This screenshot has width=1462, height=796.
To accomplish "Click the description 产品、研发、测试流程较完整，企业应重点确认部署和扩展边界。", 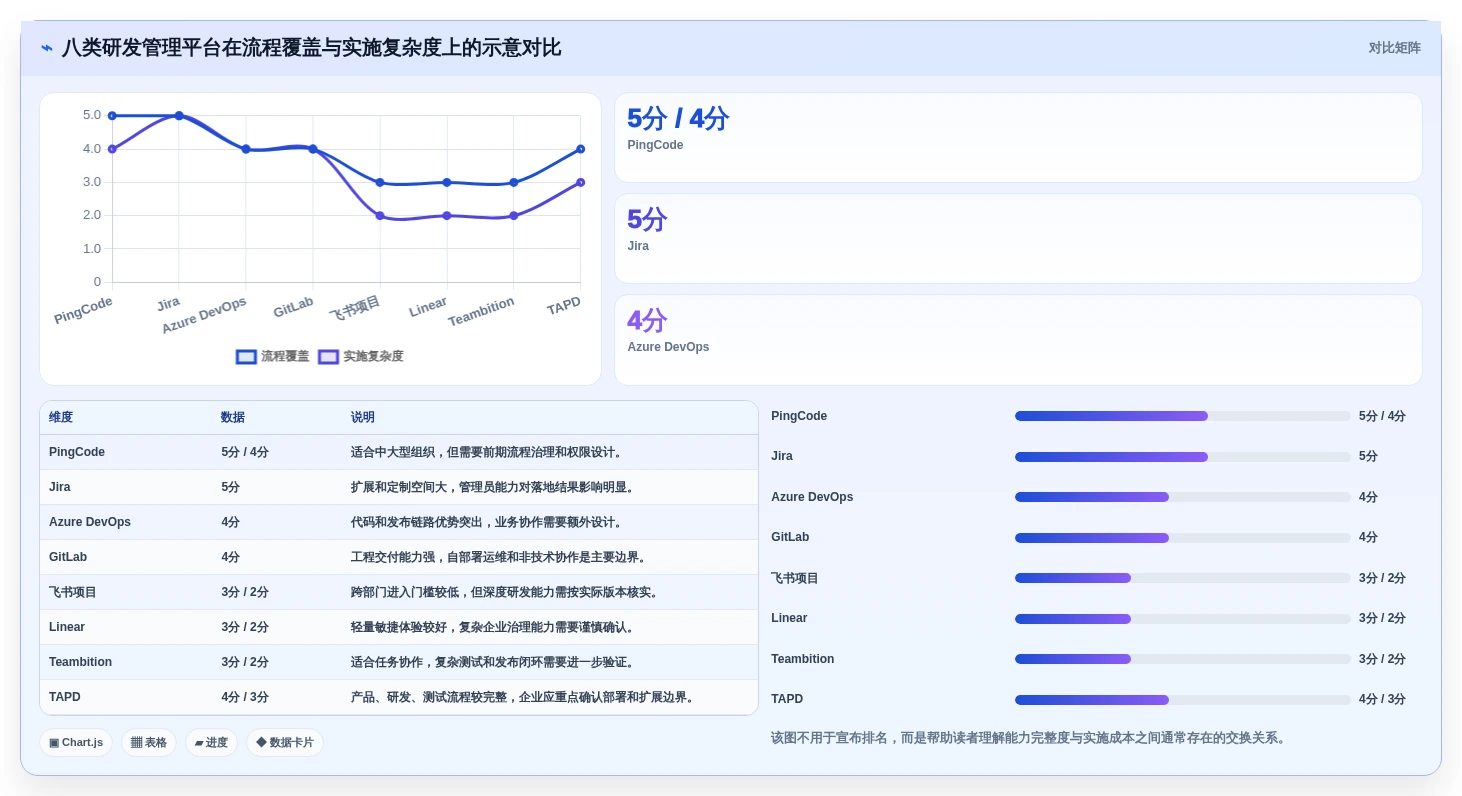I will 524,697.
